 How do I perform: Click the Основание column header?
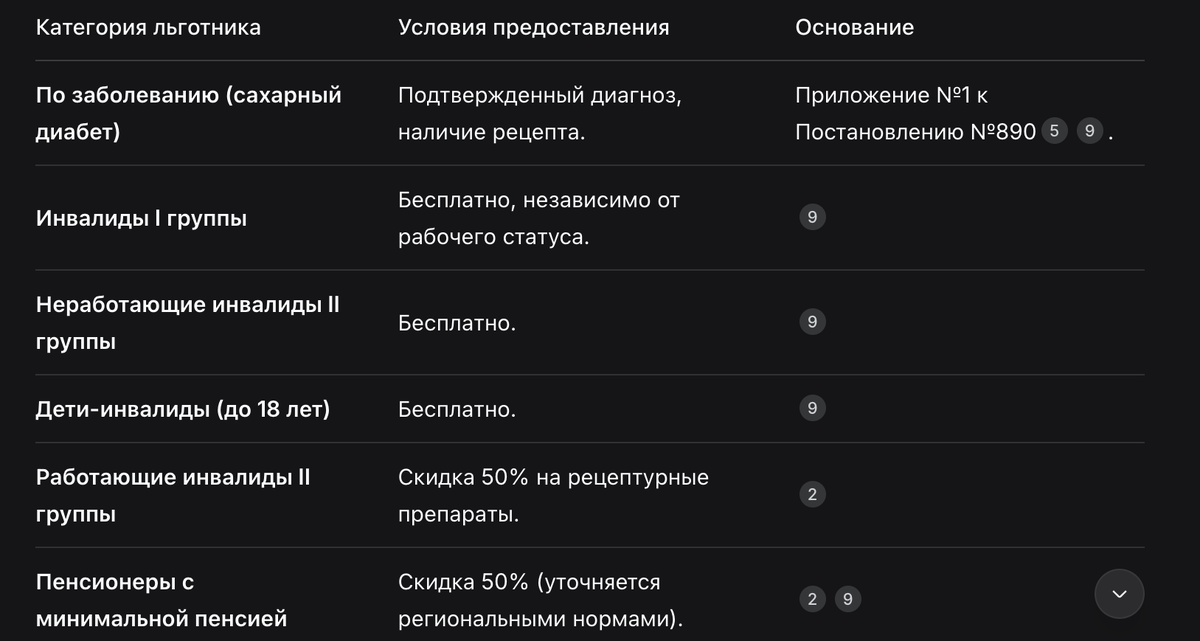click(854, 27)
